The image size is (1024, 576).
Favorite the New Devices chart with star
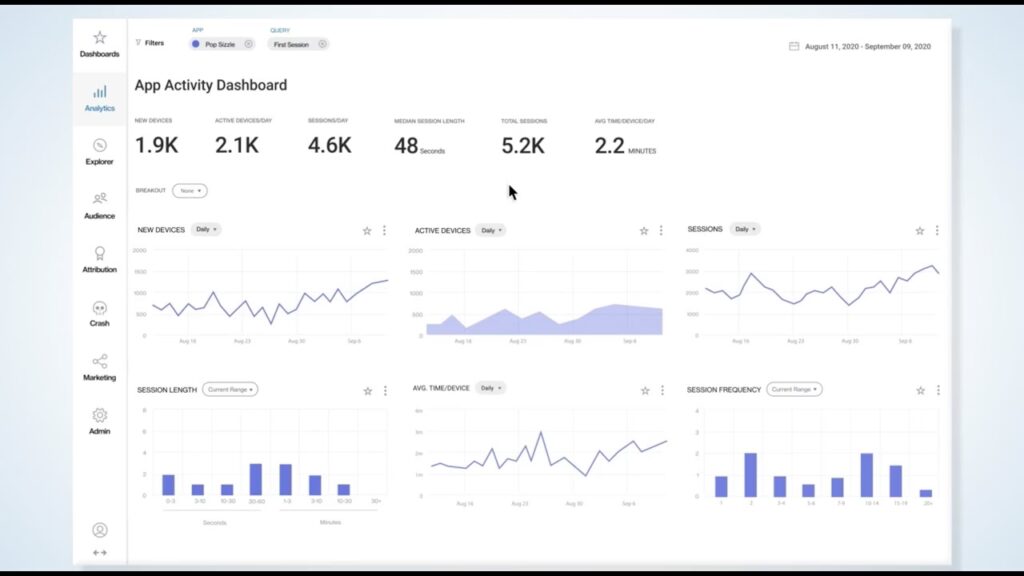[x=367, y=231]
